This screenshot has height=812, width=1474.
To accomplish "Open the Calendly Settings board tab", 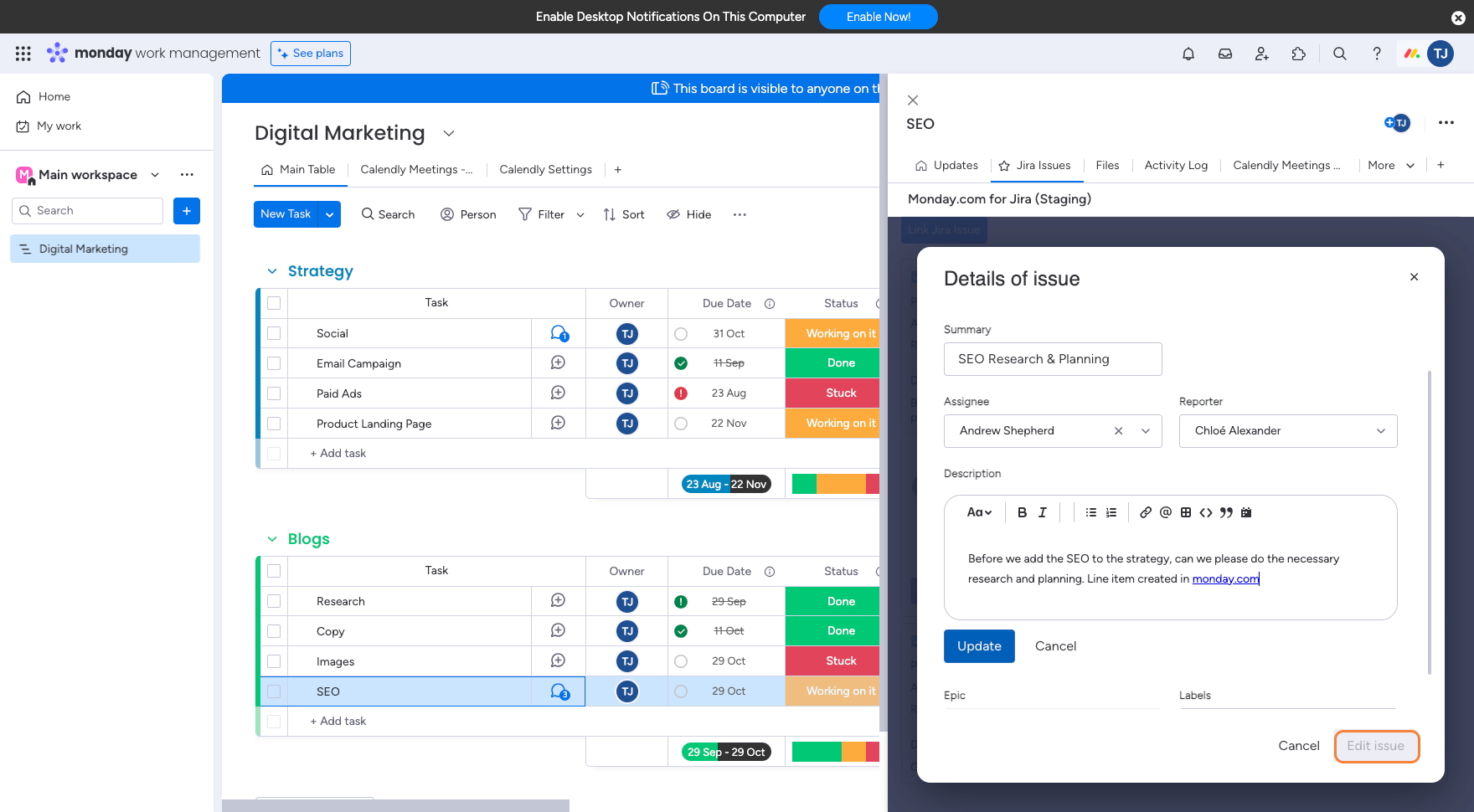I will click(x=545, y=169).
